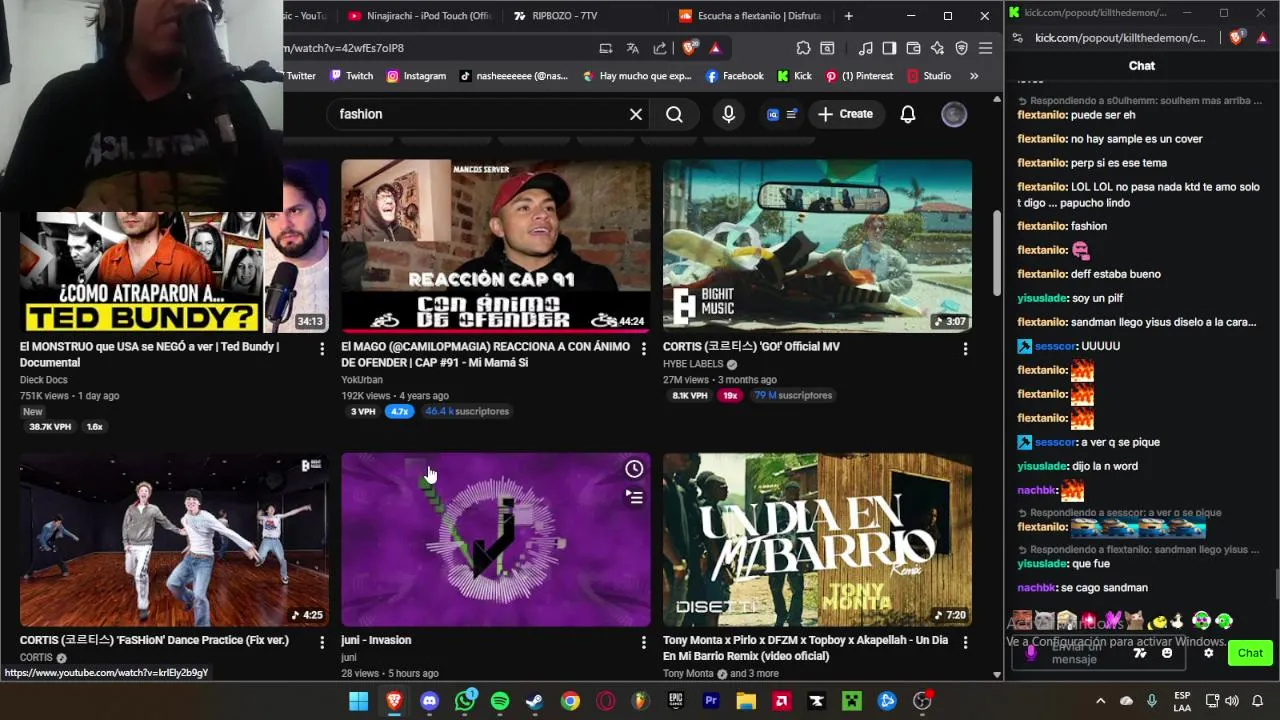Click the green Chat send button in Kick
This screenshot has height=720, width=1280.
click(x=1250, y=653)
